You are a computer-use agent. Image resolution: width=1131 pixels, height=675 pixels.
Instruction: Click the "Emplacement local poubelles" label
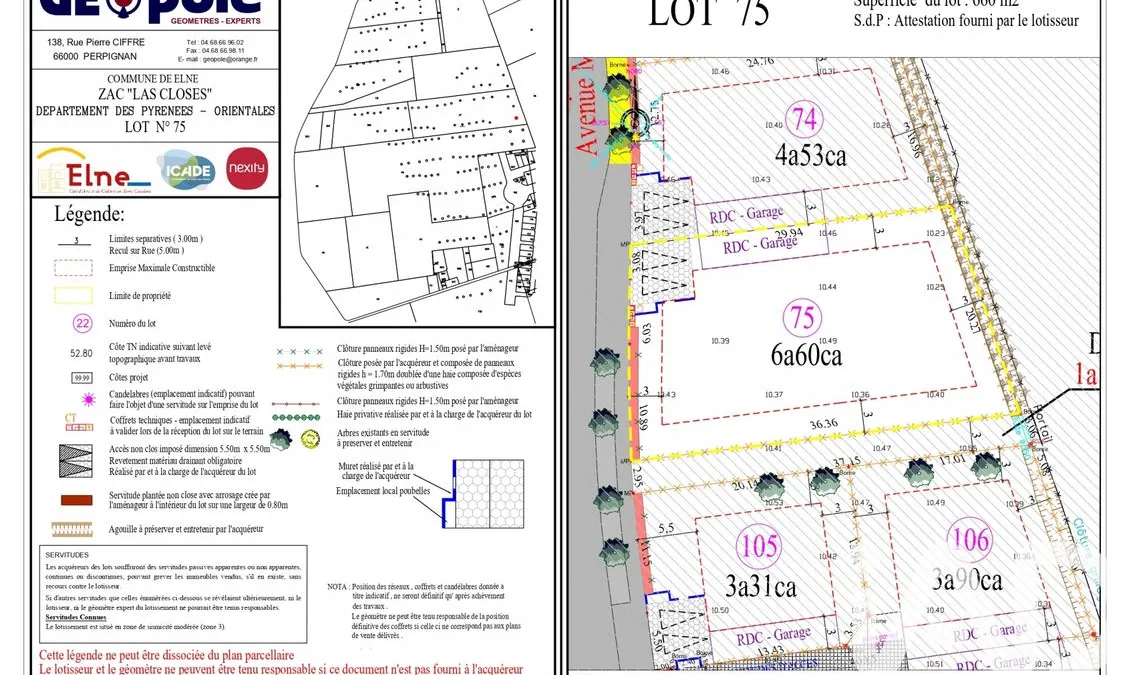[x=383, y=491]
